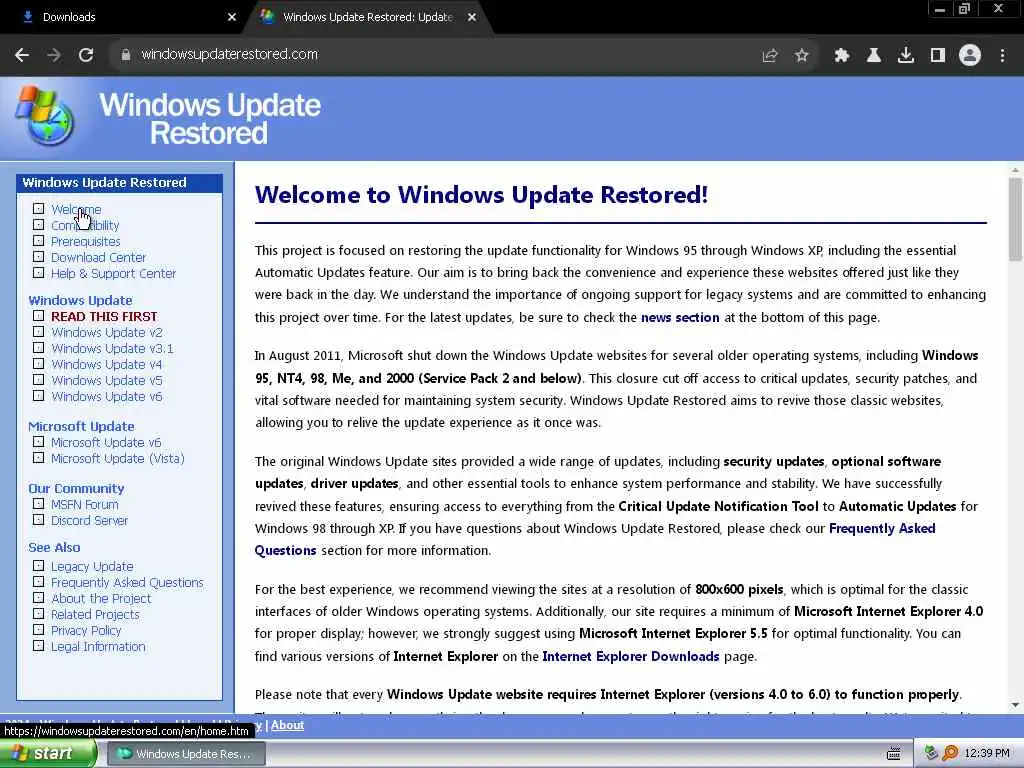This screenshot has width=1024, height=768.
Task: Open the Extensions puzzle icon
Action: [x=842, y=56]
